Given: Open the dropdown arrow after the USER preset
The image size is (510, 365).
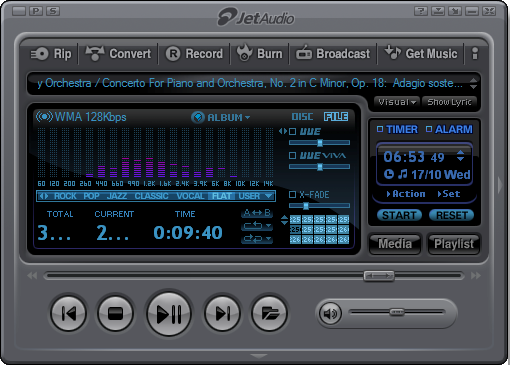Looking at the screenshot, I should click(x=269, y=196).
